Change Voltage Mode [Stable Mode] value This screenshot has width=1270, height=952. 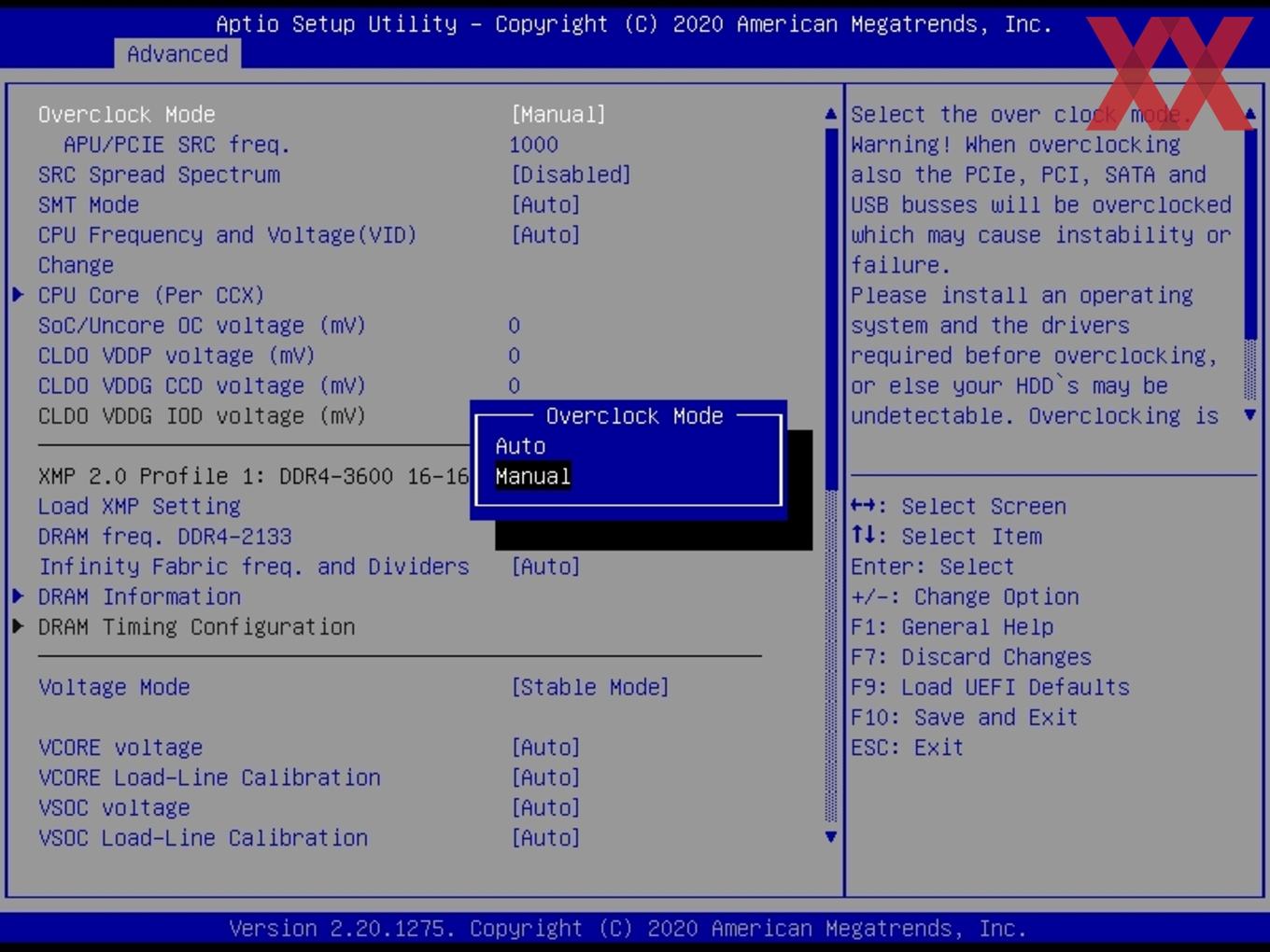pyautogui.click(x=589, y=687)
